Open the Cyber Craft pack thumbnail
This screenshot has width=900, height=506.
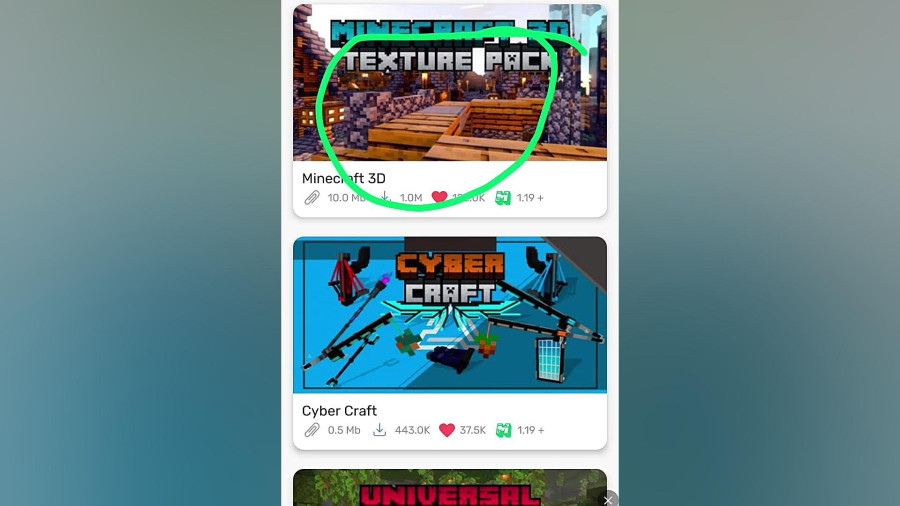pyautogui.click(x=449, y=315)
